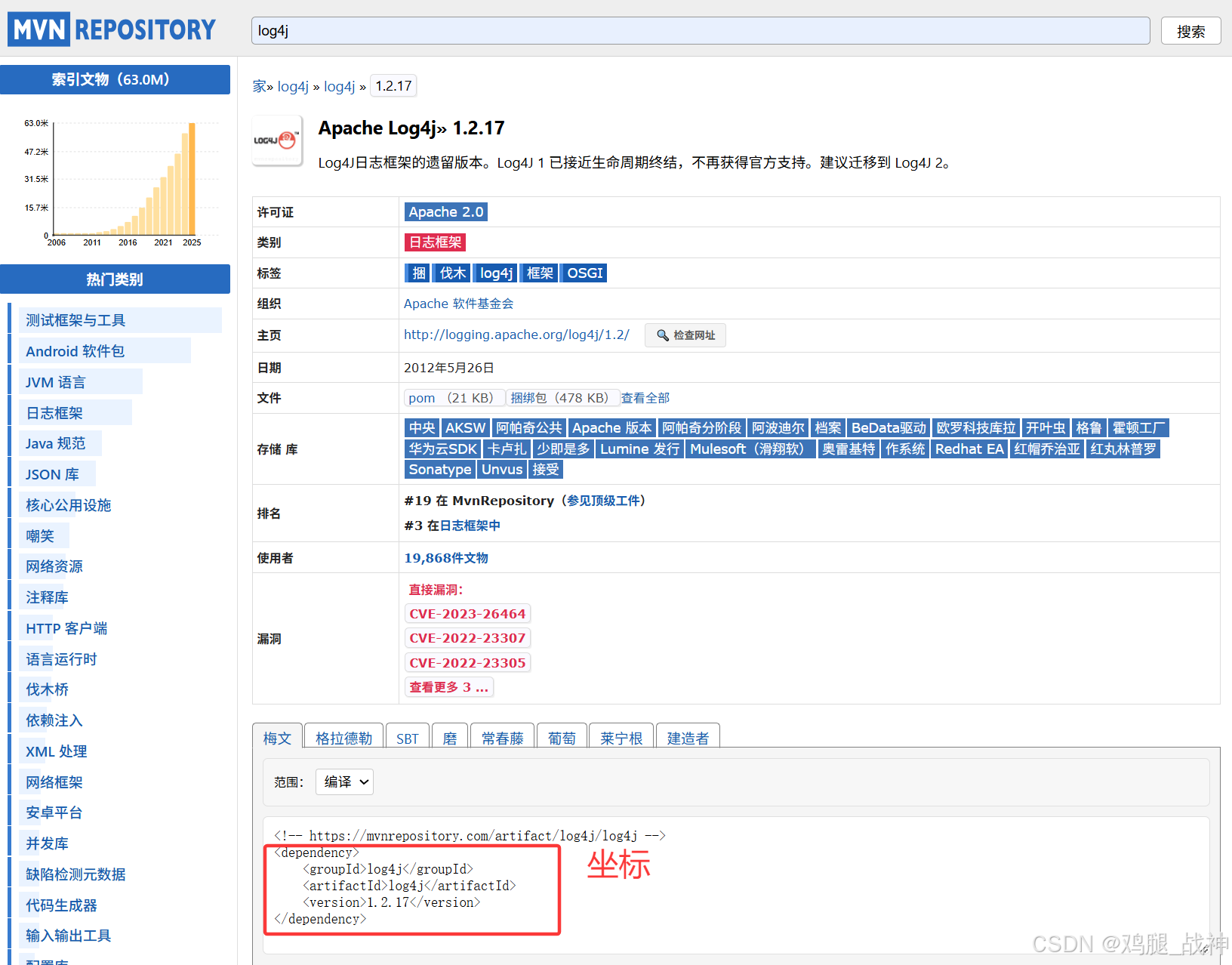Screen dimensions: 1232x965
Task: Open the 日志框架 category tag
Action: pyautogui.click(x=435, y=242)
